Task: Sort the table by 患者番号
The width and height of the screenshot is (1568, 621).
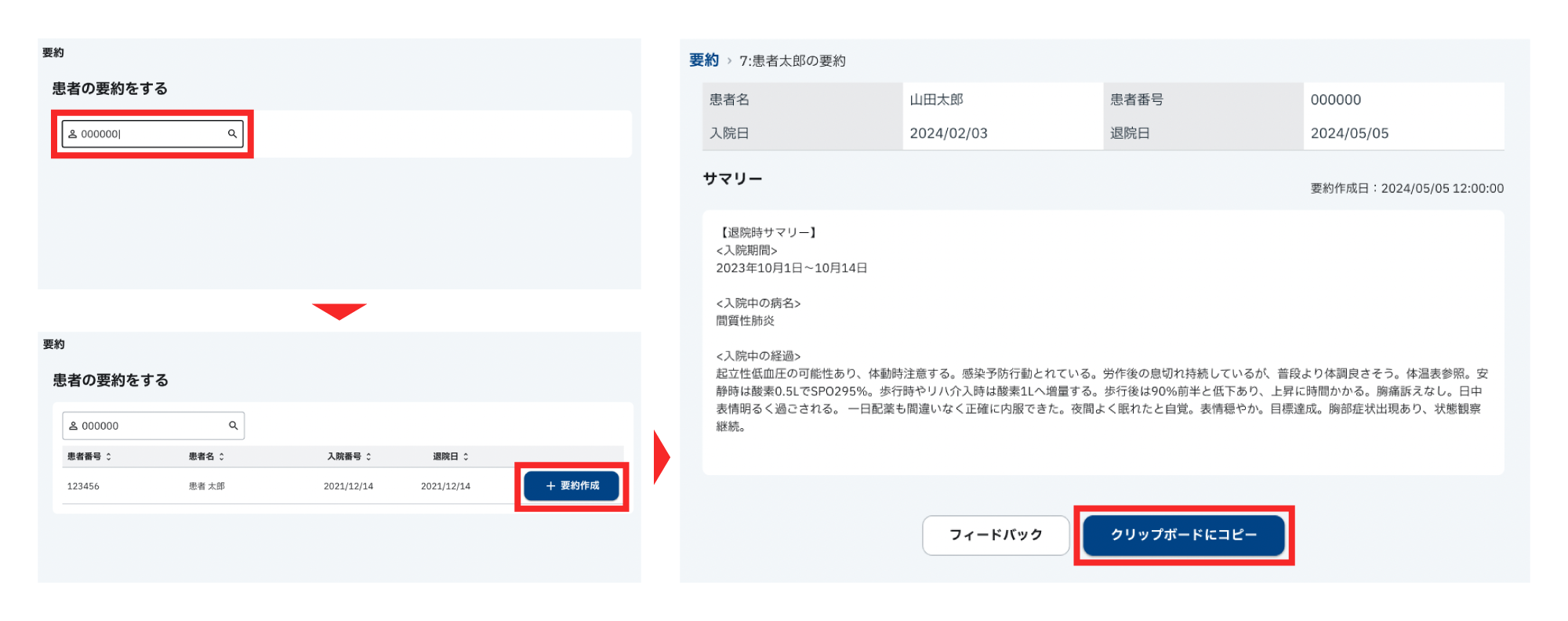Action: 108,456
